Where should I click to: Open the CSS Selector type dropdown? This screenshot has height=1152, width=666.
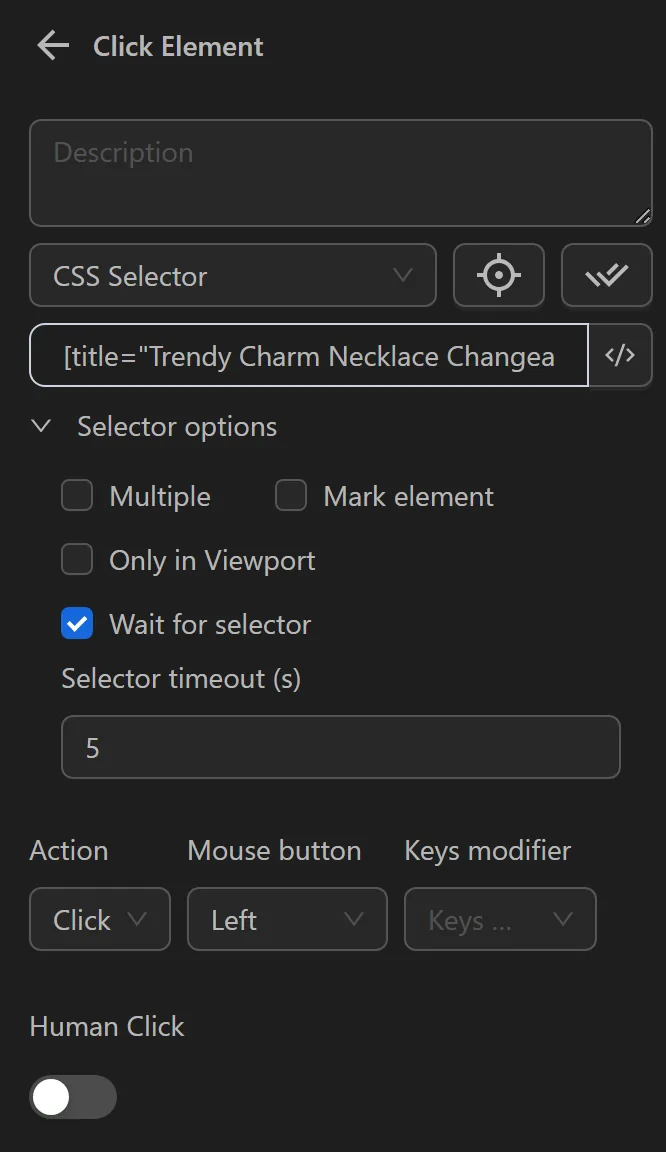click(x=232, y=275)
